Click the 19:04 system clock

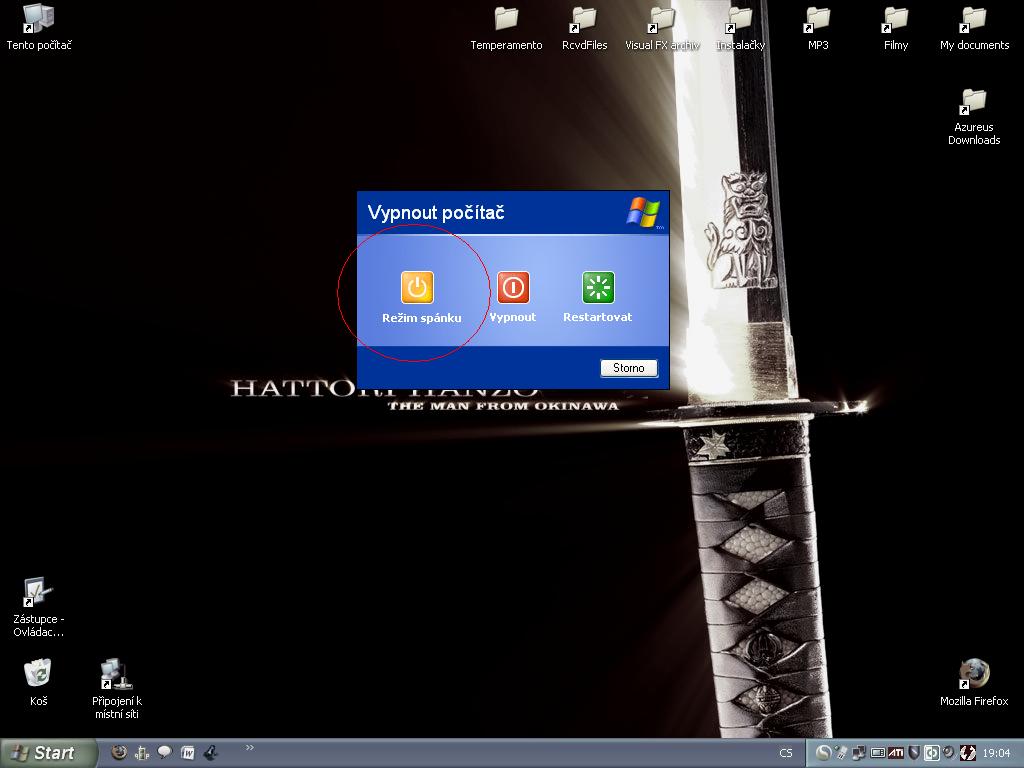997,753
